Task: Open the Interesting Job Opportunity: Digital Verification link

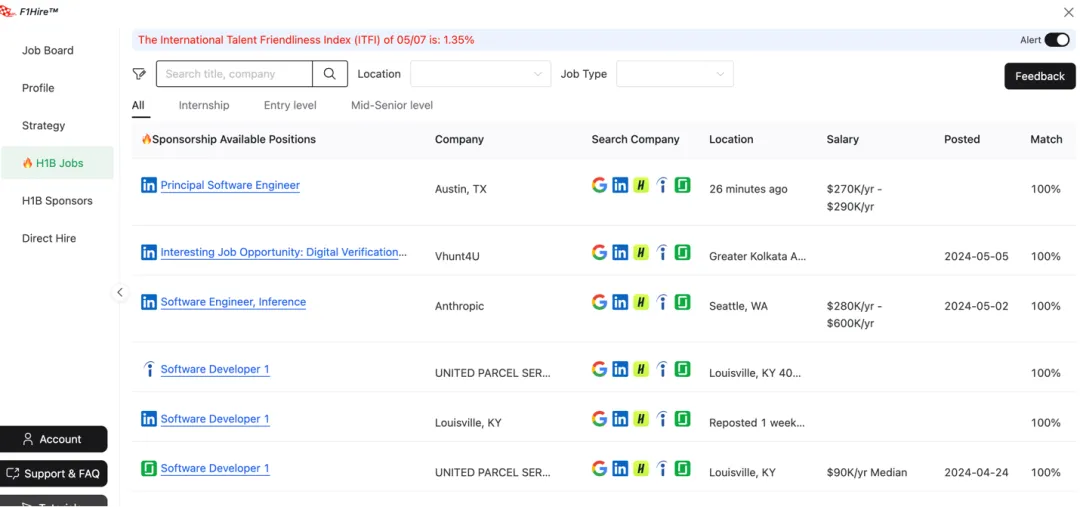Action: [x=284, y=252]
